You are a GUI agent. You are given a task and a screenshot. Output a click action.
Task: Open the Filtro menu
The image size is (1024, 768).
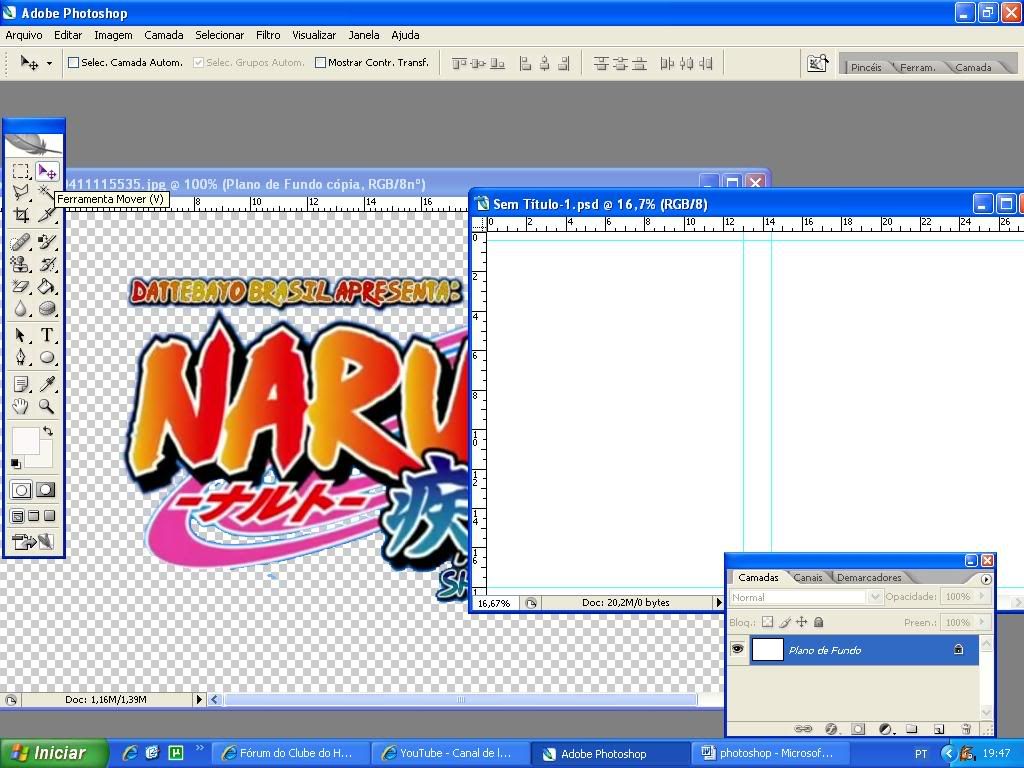(268, 35)
